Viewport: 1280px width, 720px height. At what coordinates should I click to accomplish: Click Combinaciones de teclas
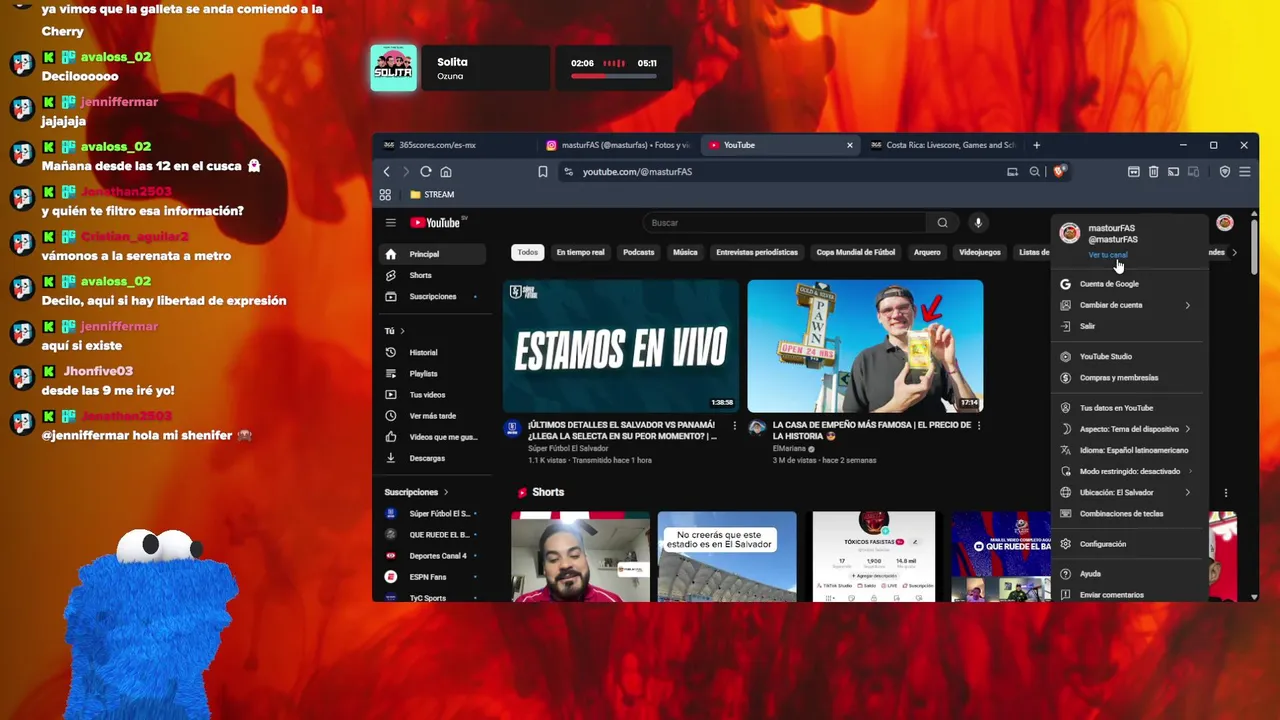pos(1128,513)
